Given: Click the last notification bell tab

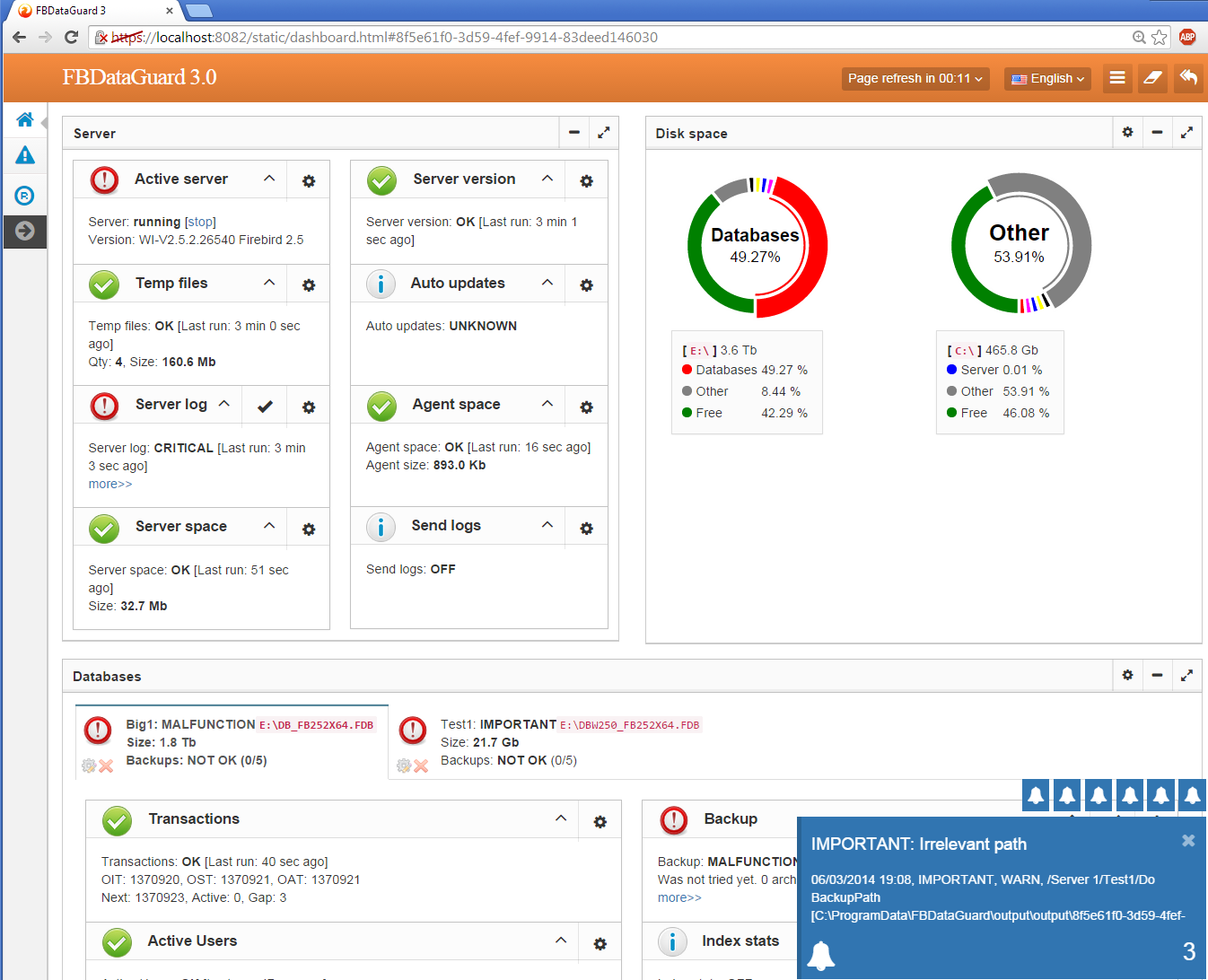Looking at the screenshot, I should tap(1192, 795).
